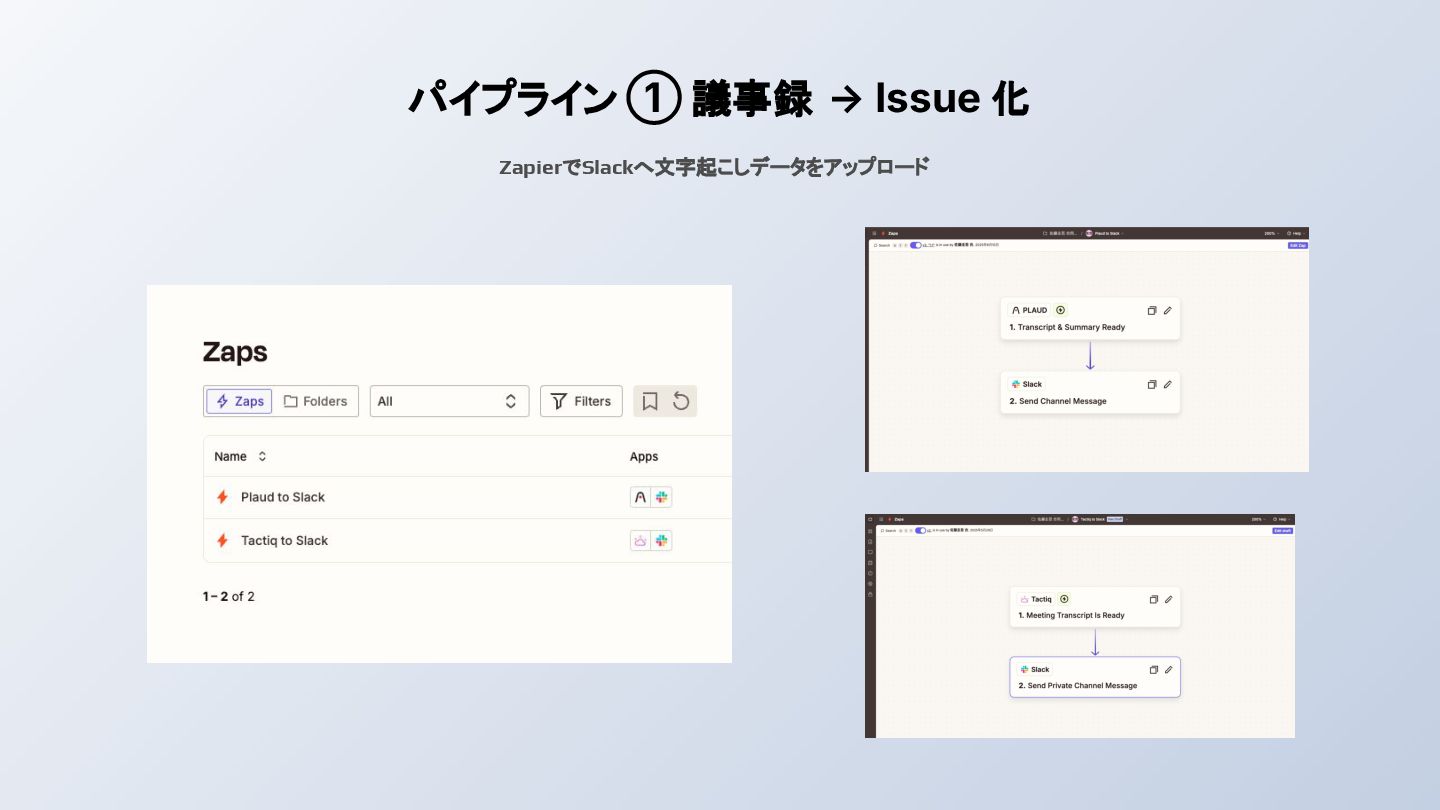Click Slack icon in the Tactiq to Slack row
The image size is (1440, 810).
click(x=661, y=541)
